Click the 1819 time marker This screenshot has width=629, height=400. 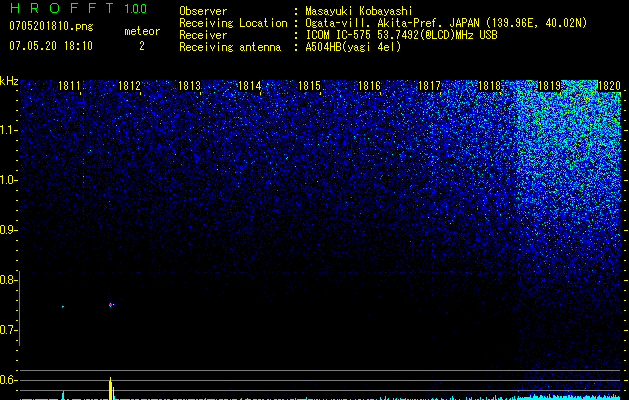549,86
